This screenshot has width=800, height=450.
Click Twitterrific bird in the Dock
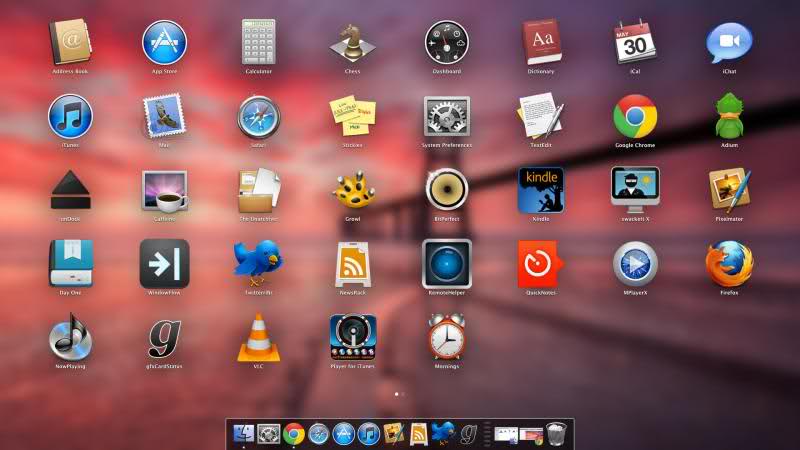pyautogui.click(x=443, y=433)
